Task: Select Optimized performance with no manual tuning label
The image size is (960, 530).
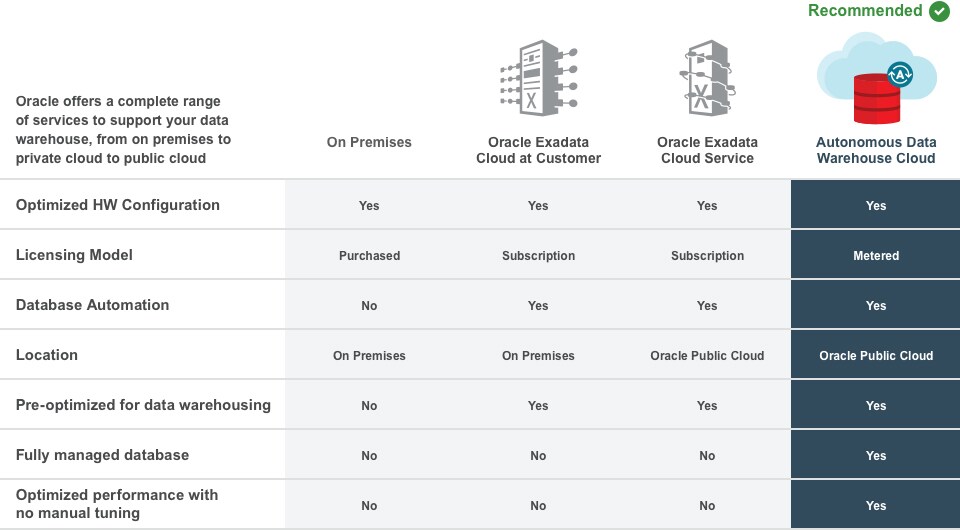Action: 116,504
